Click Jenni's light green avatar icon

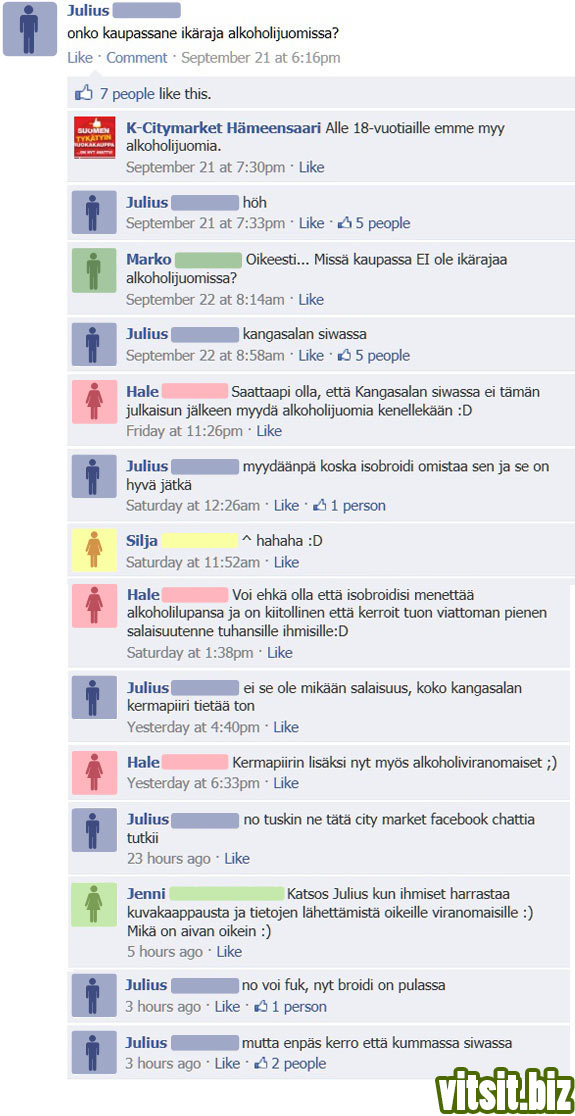[94, 905]
